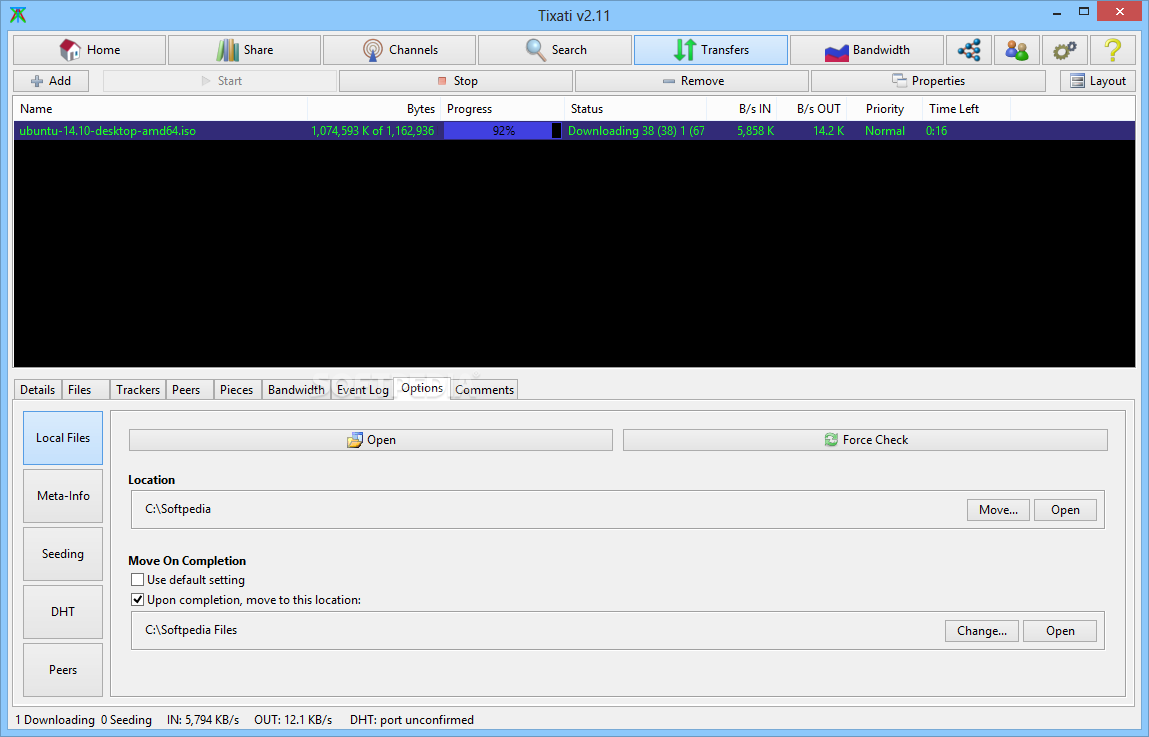Sort by Time Left column
The height and width of the screenshot is (737, 1149).
pyautogui.click(x=966, y=108)
